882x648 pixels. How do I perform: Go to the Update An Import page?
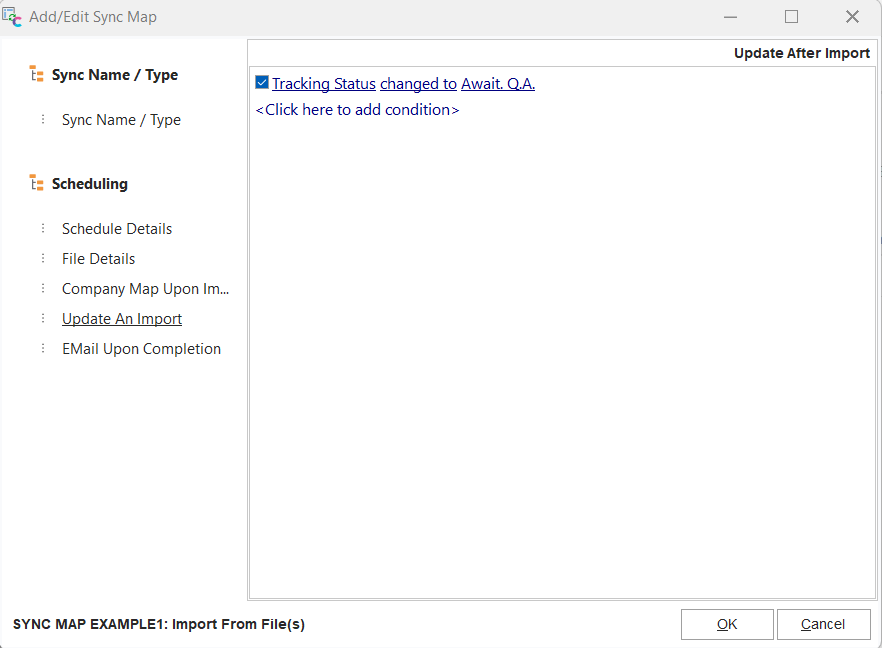pos(122,319)
